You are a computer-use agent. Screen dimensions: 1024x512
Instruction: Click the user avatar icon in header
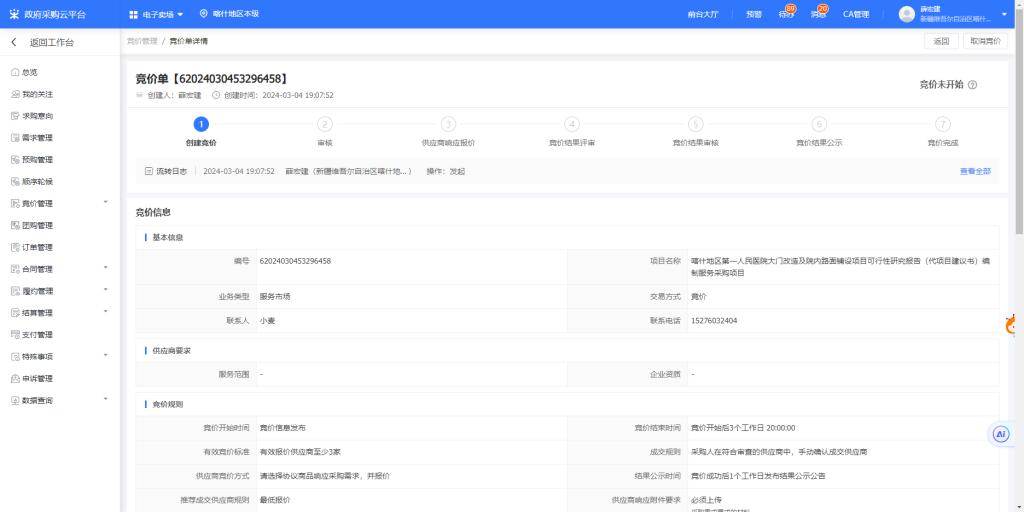coord(906,14)
